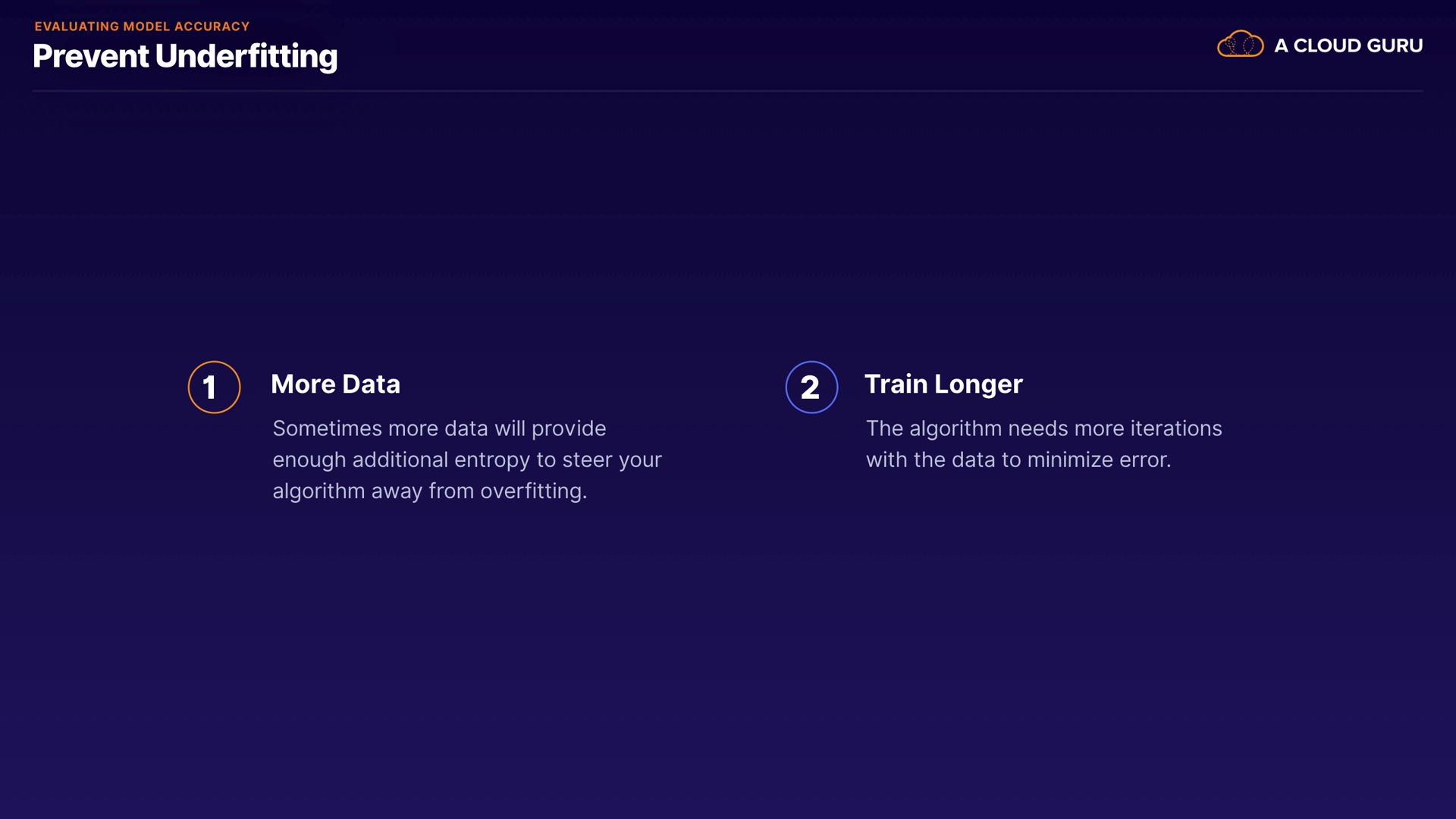The height and width of the screenshot is (819, 1456).
Task: Click the Evaluating Model Accuracy section label
Action: [142, 27]
